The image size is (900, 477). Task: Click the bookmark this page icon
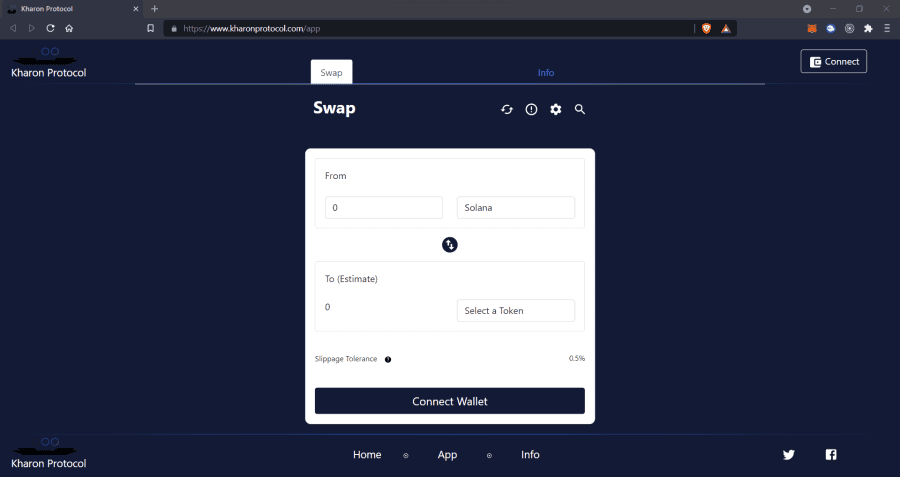150,28
